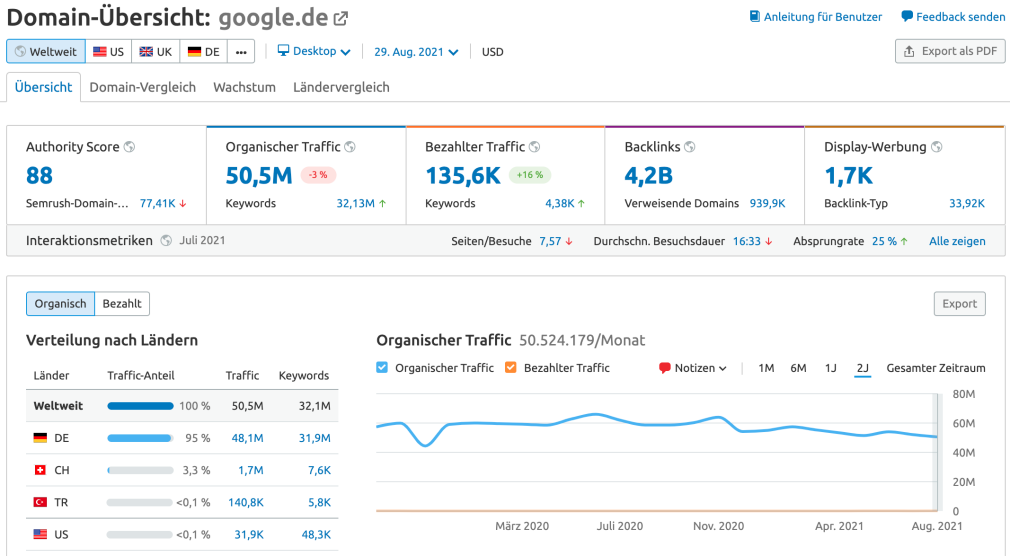Open the Domain-Vergleich tab
This screenshot has width=1010, height=556.
coord(142,87)
